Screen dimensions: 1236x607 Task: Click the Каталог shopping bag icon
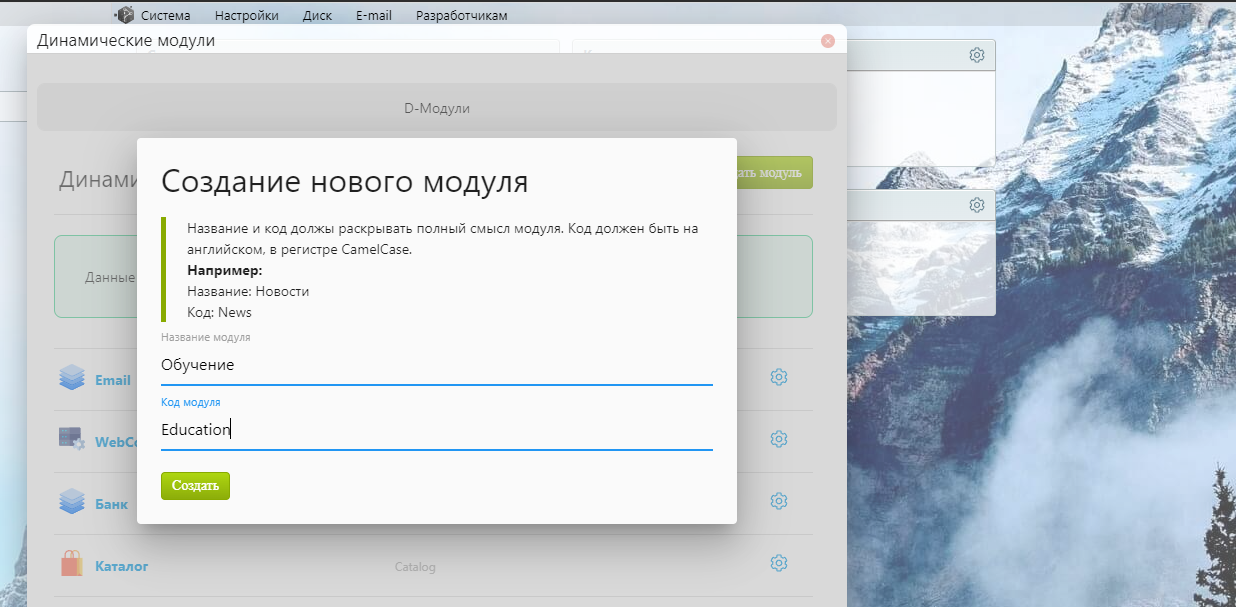coord(72,564)
